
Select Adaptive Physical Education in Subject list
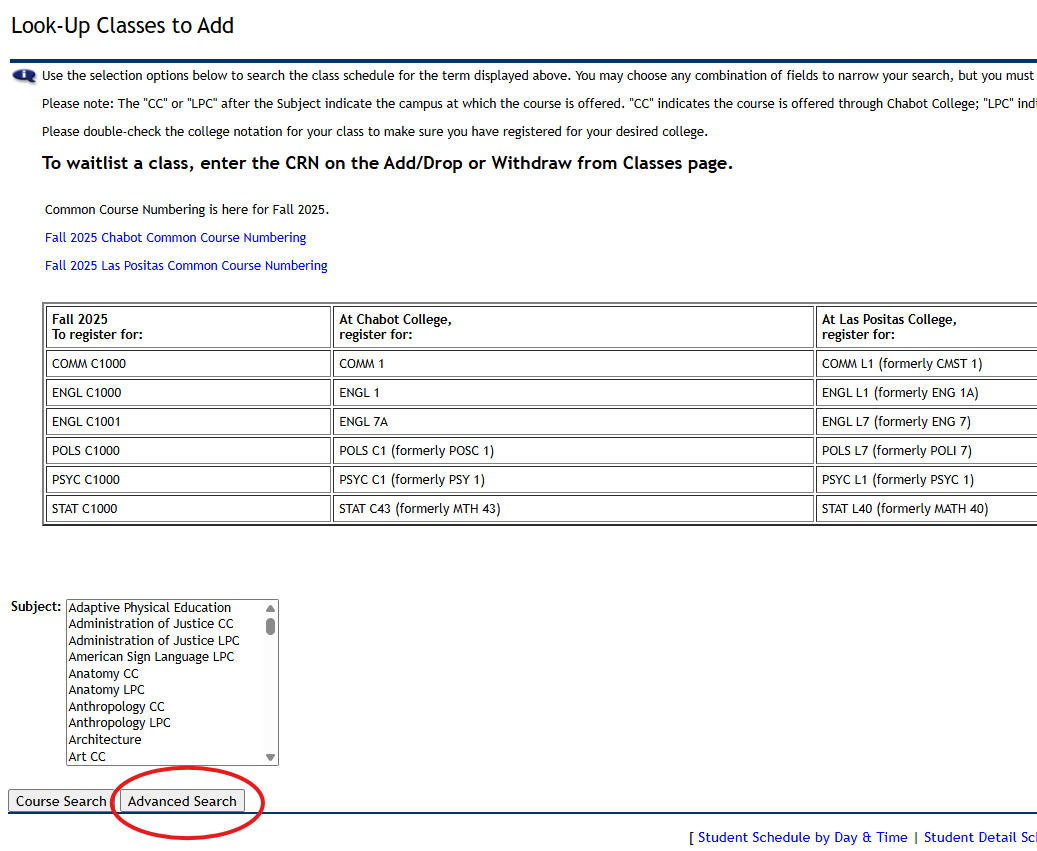pos(150,608)
